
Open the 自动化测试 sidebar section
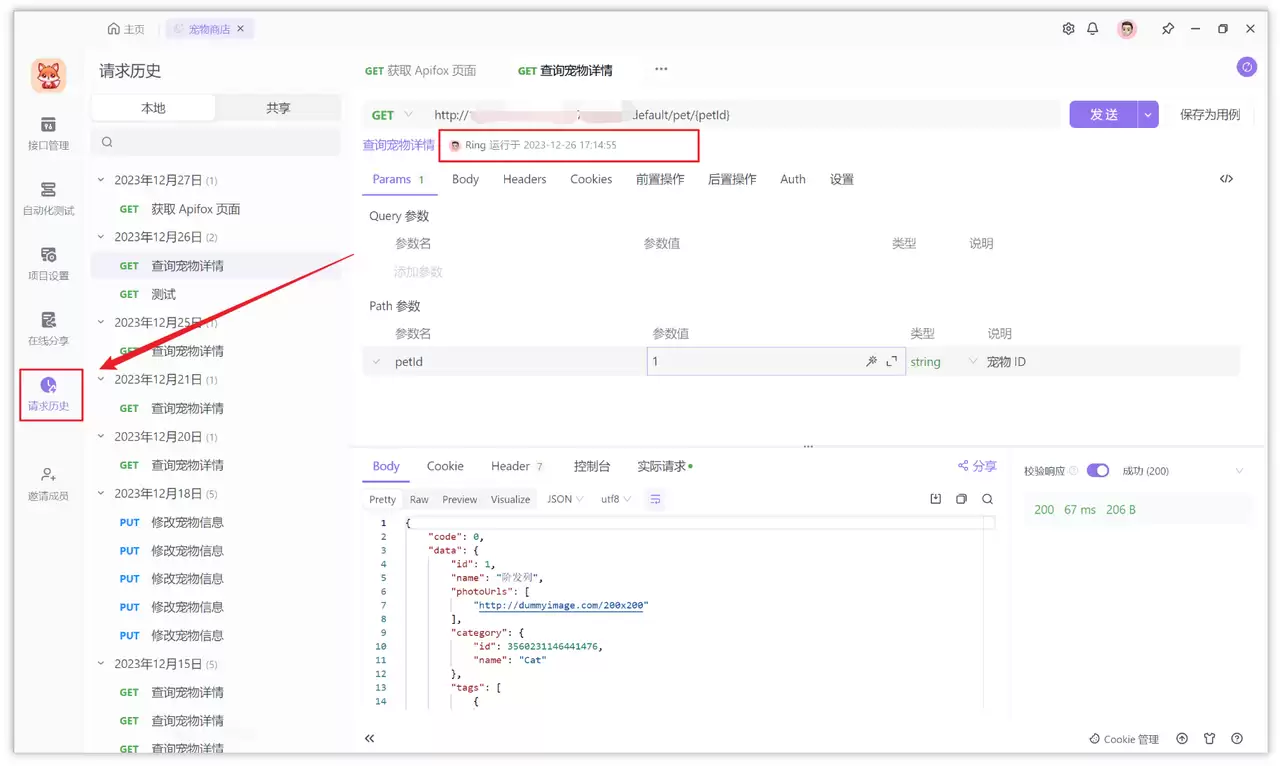click(48, 198)
